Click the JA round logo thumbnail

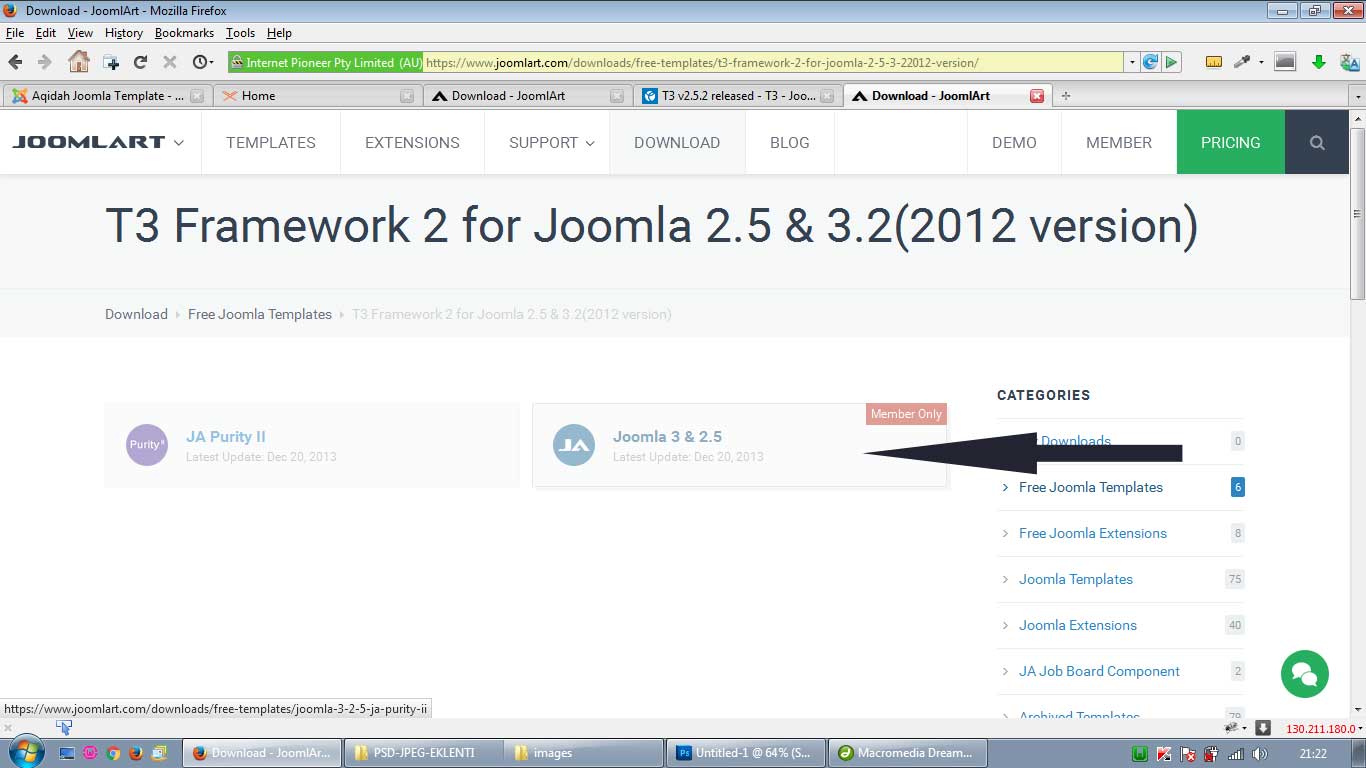(x=574, y=445)
